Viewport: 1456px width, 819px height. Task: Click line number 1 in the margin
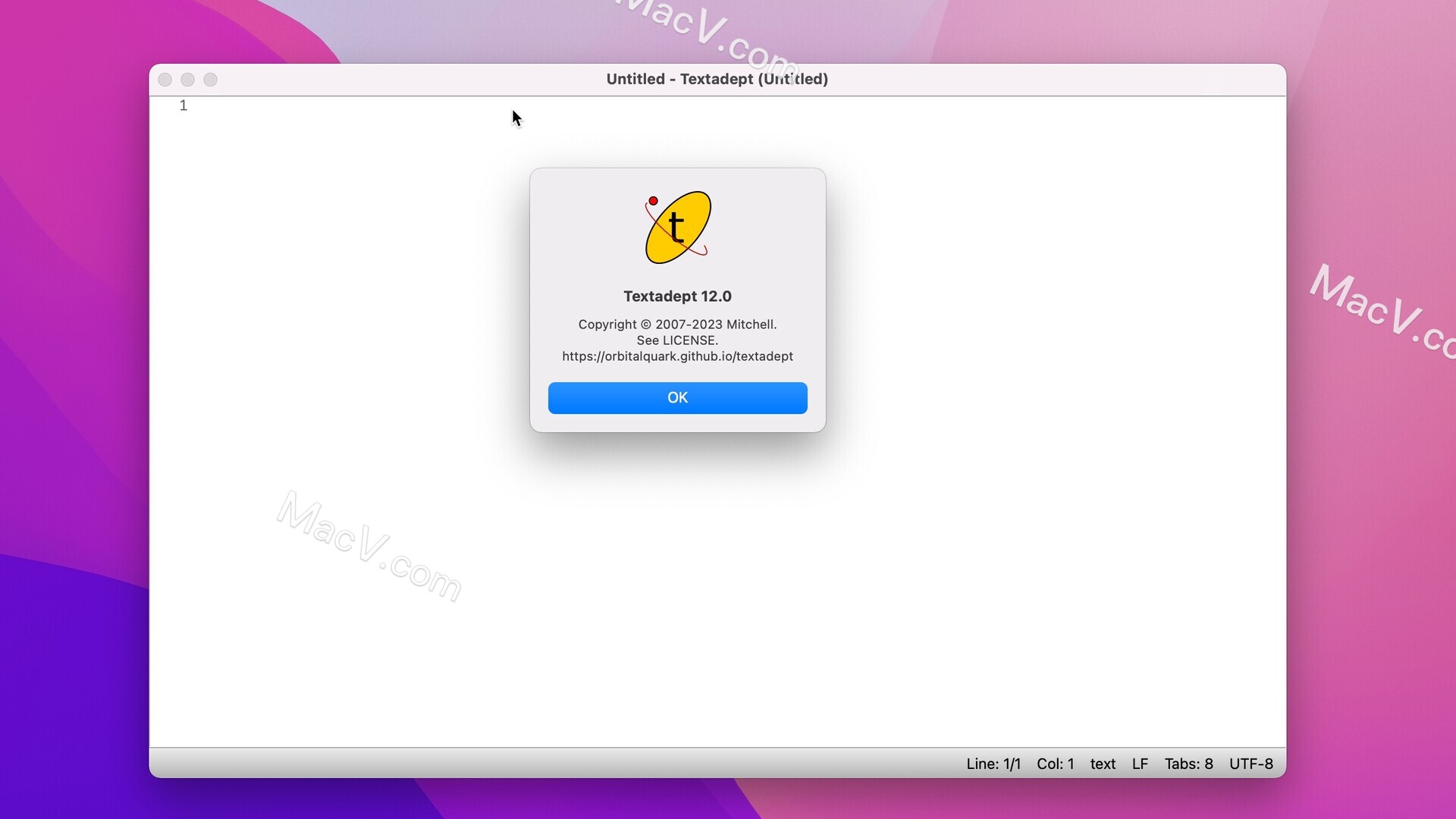[184, 105]
